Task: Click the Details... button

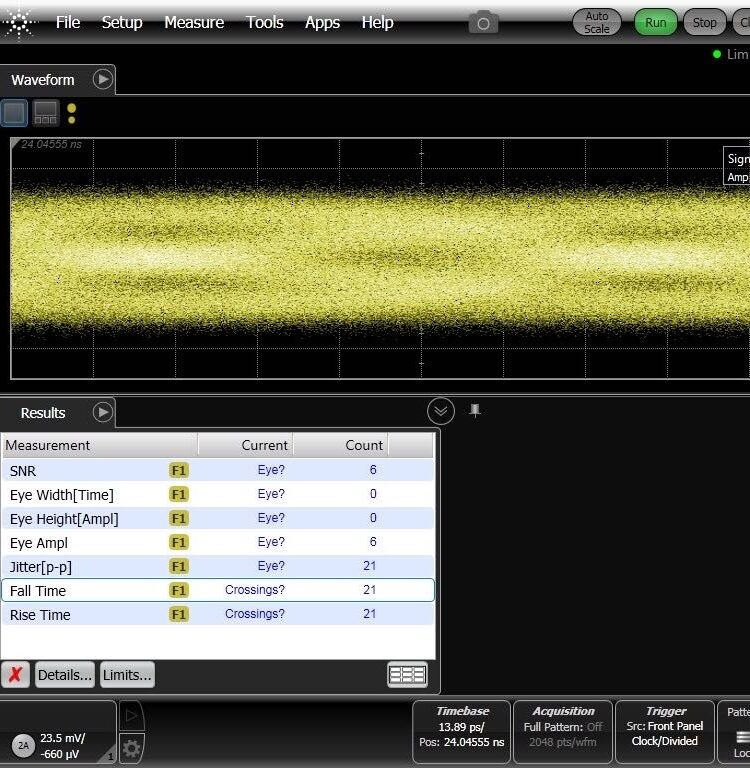Action: (65, 675)
